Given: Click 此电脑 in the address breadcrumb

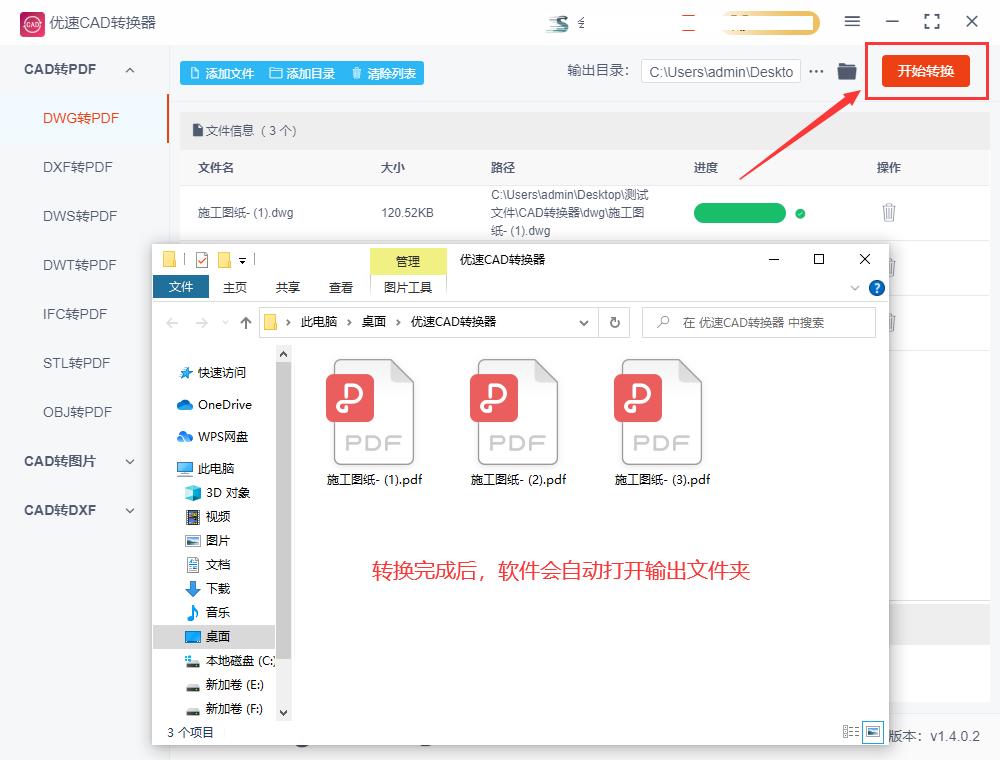Looking at the screenshot, I should (x=319, y=322).
